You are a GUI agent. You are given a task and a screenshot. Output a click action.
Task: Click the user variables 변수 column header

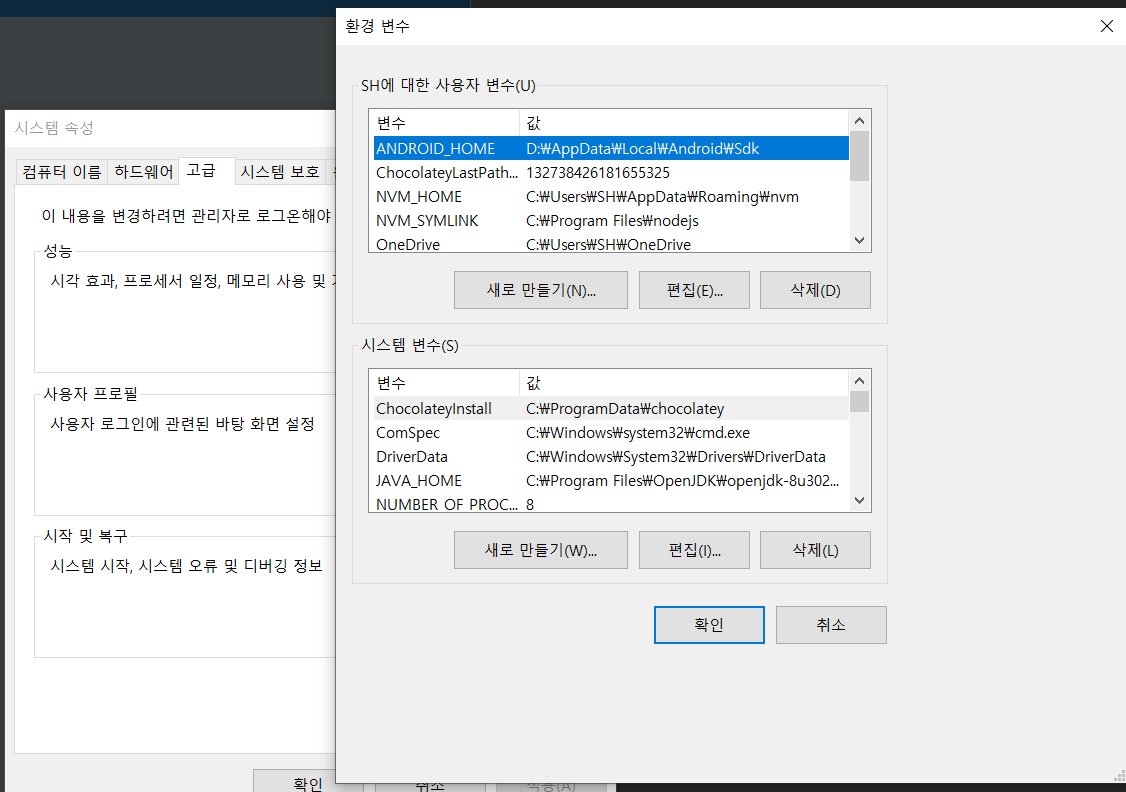click(x=445, y=123)
